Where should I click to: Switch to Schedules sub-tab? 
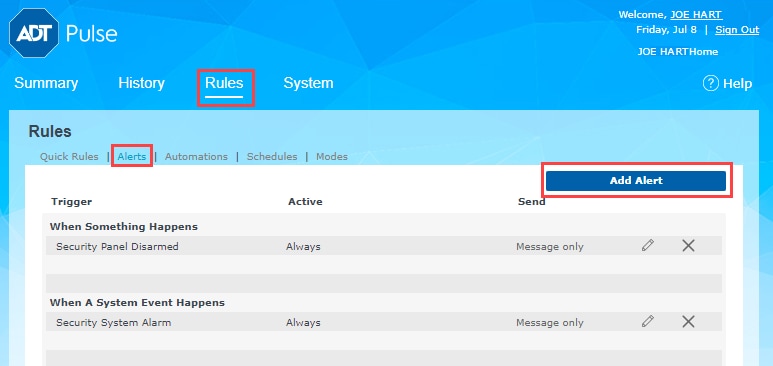272,156
